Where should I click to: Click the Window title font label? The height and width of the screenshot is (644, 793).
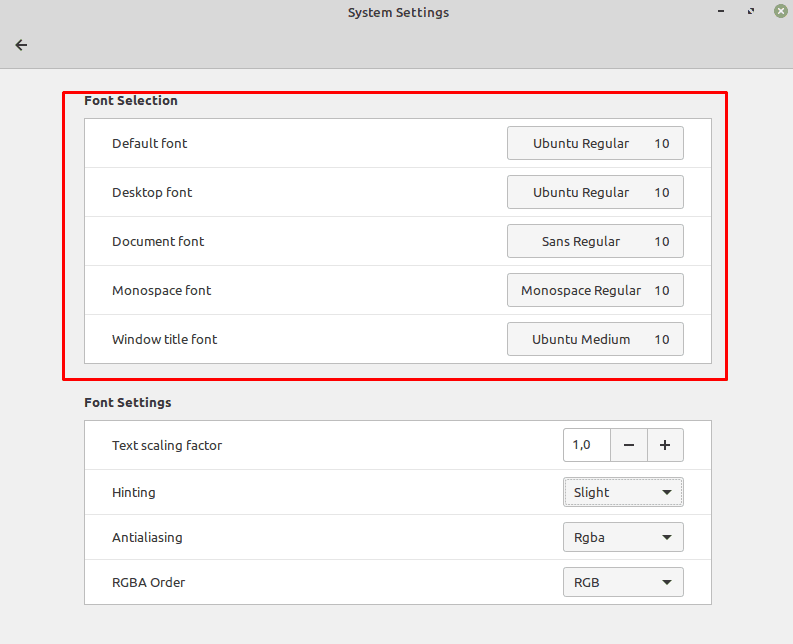point(165,339)
